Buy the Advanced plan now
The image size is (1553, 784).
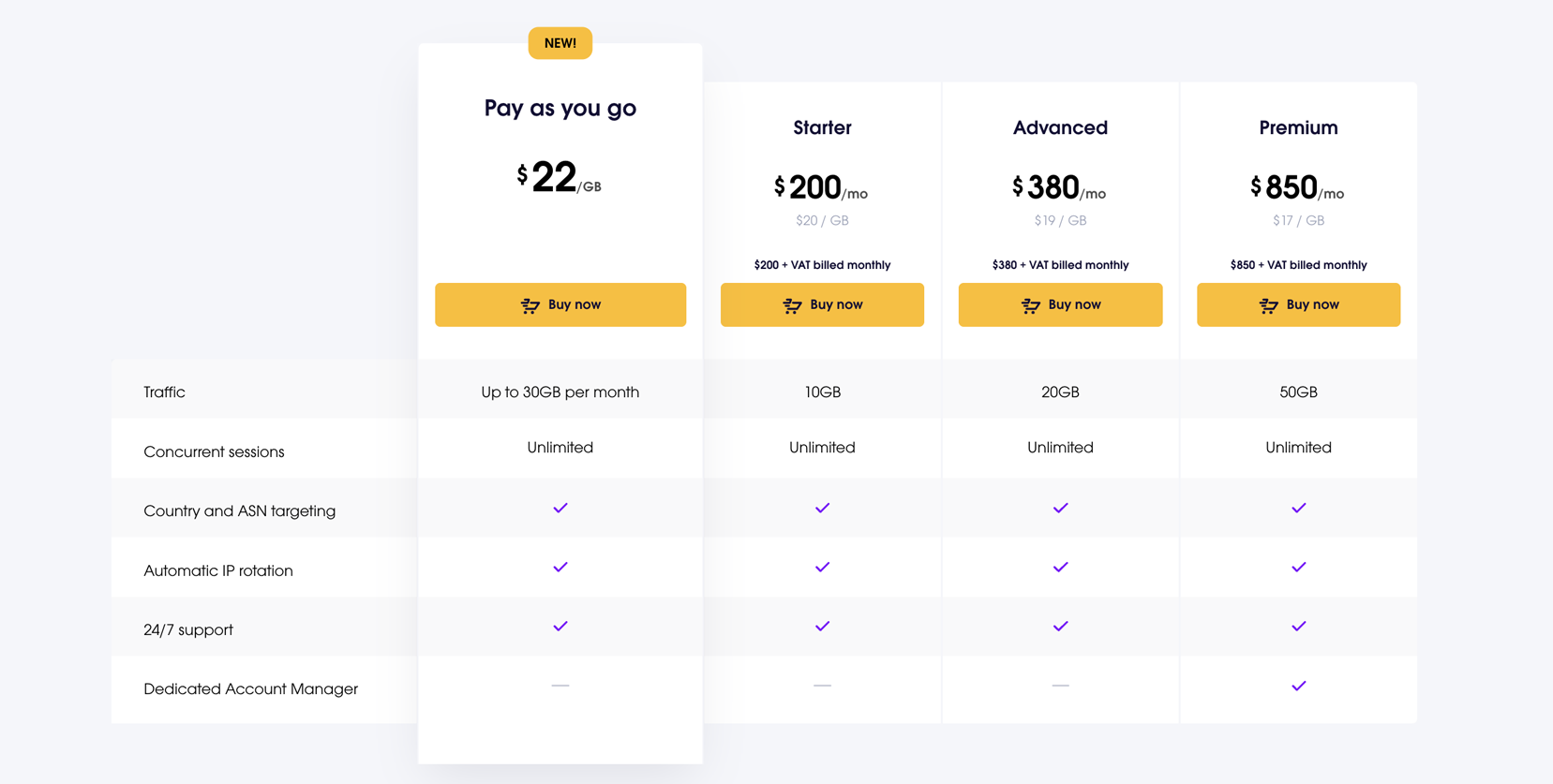[x=1060, y=304]
